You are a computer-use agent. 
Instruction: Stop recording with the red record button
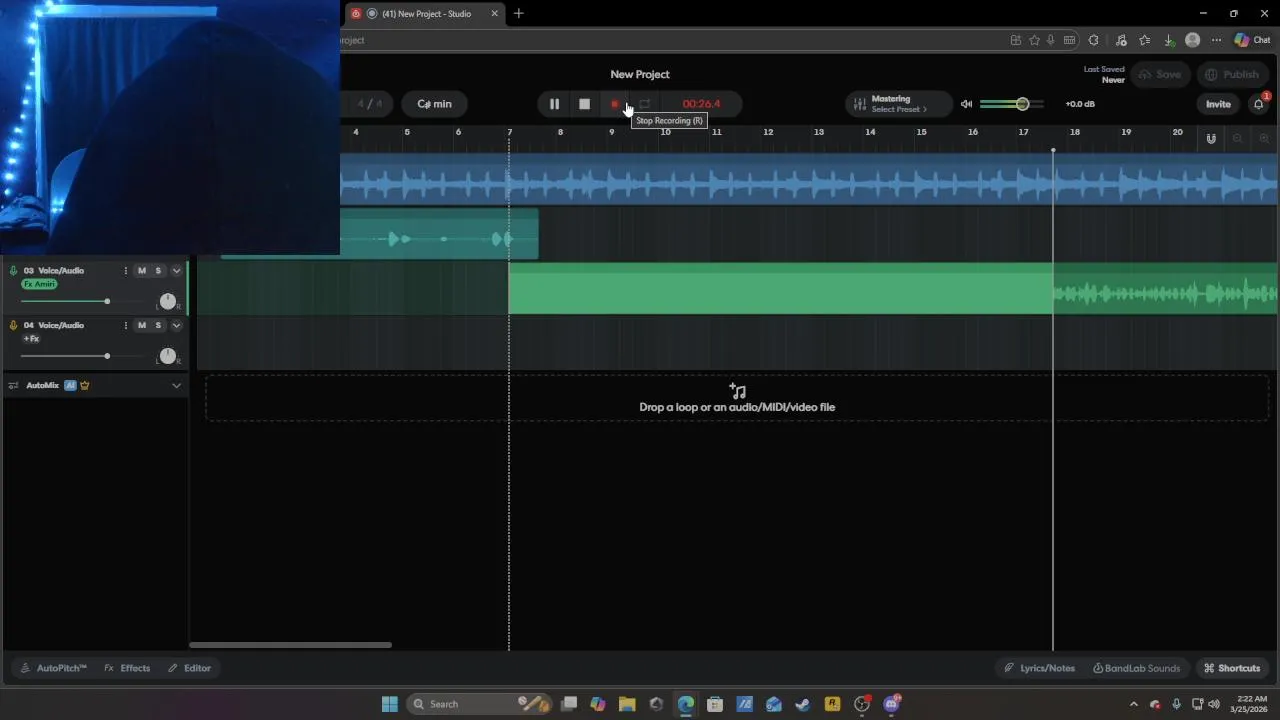click(615, 104)
